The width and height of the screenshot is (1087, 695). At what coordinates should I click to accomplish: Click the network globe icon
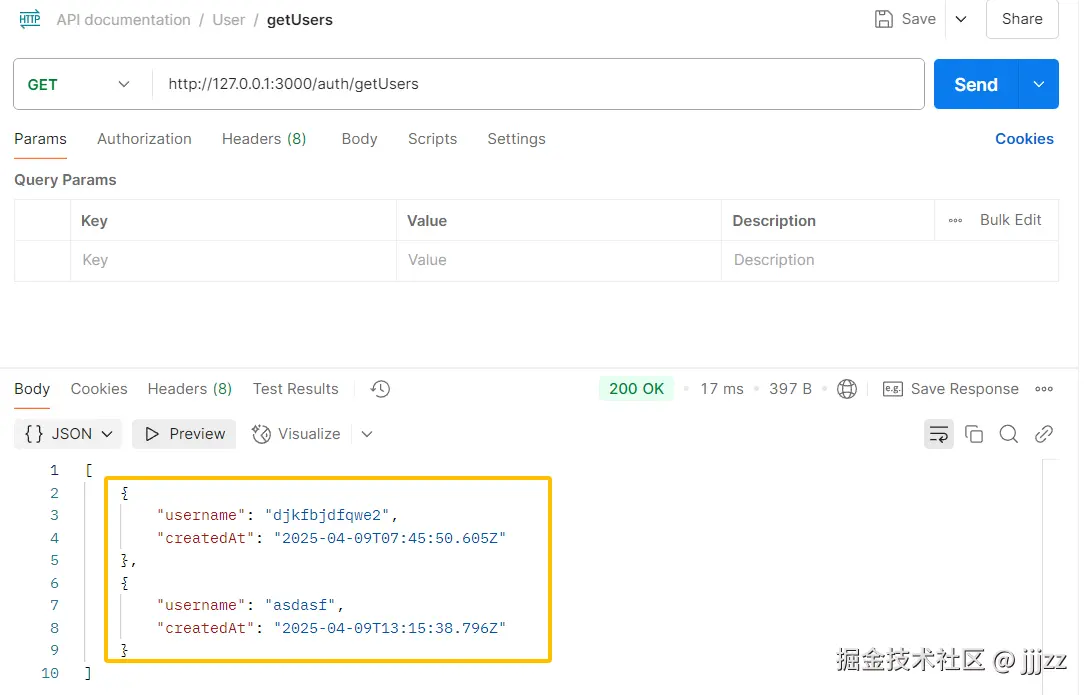(x=846, y=389)
